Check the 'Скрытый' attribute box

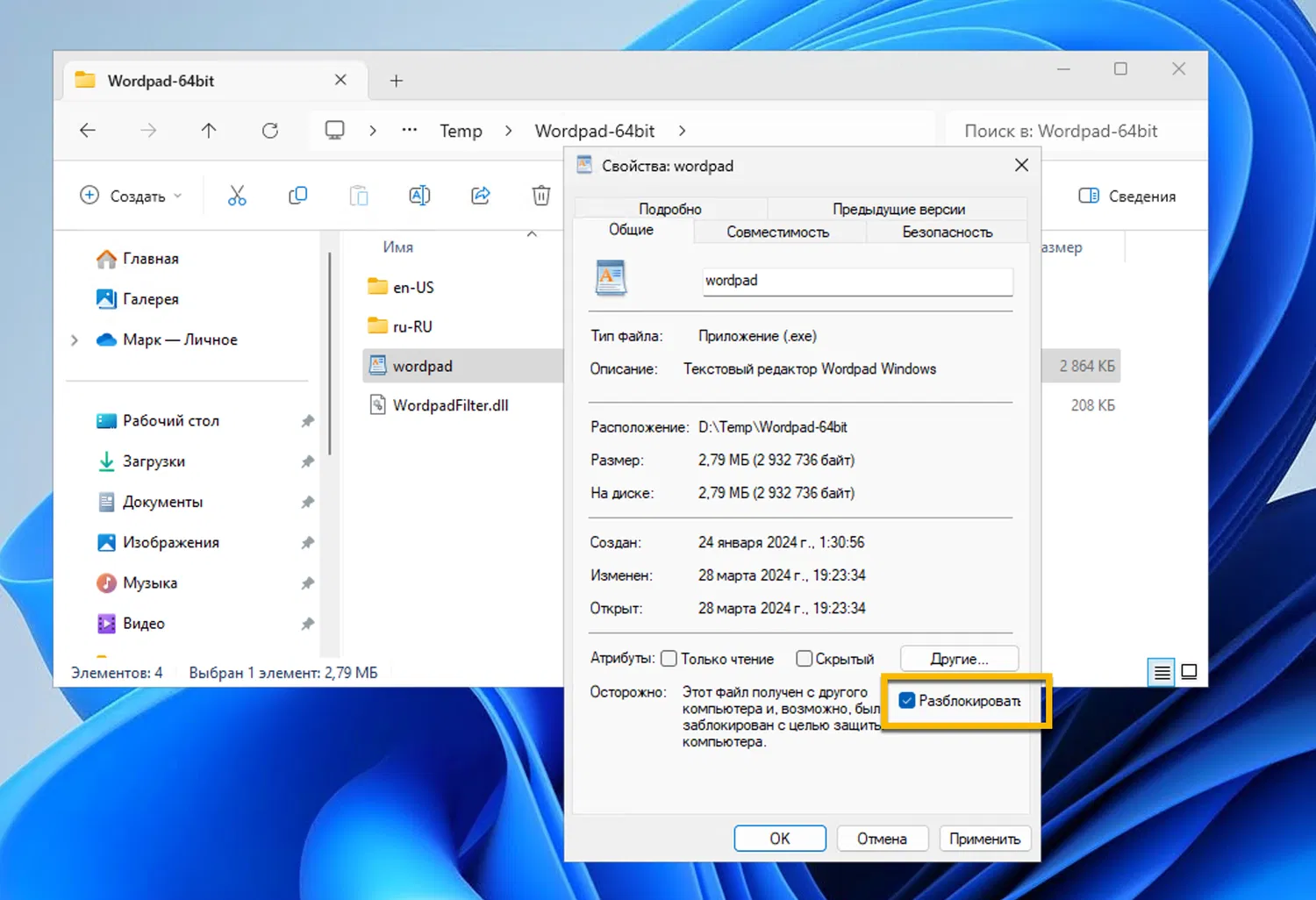(804, 659)
